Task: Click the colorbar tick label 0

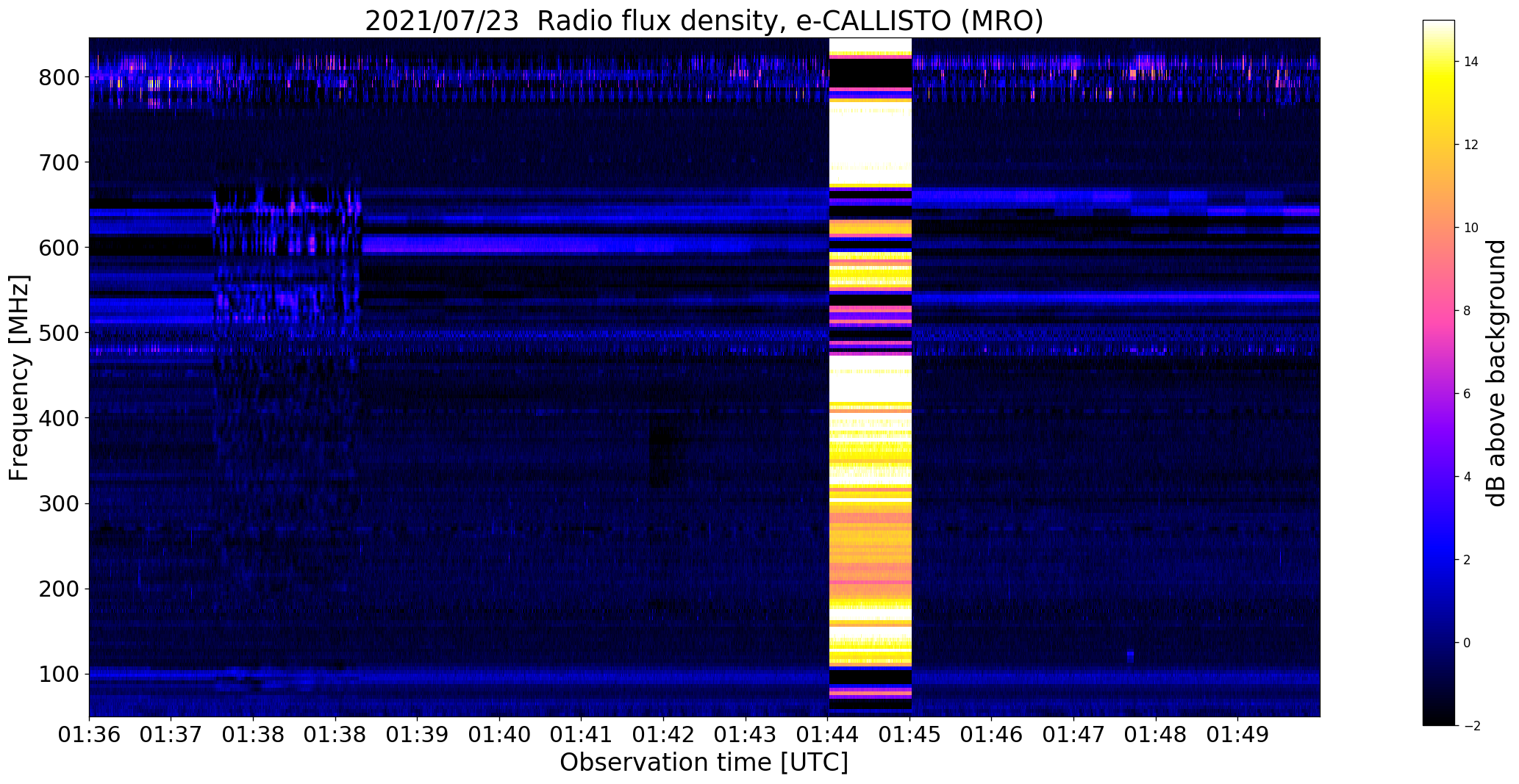Action: click(x=1467, y=643)
